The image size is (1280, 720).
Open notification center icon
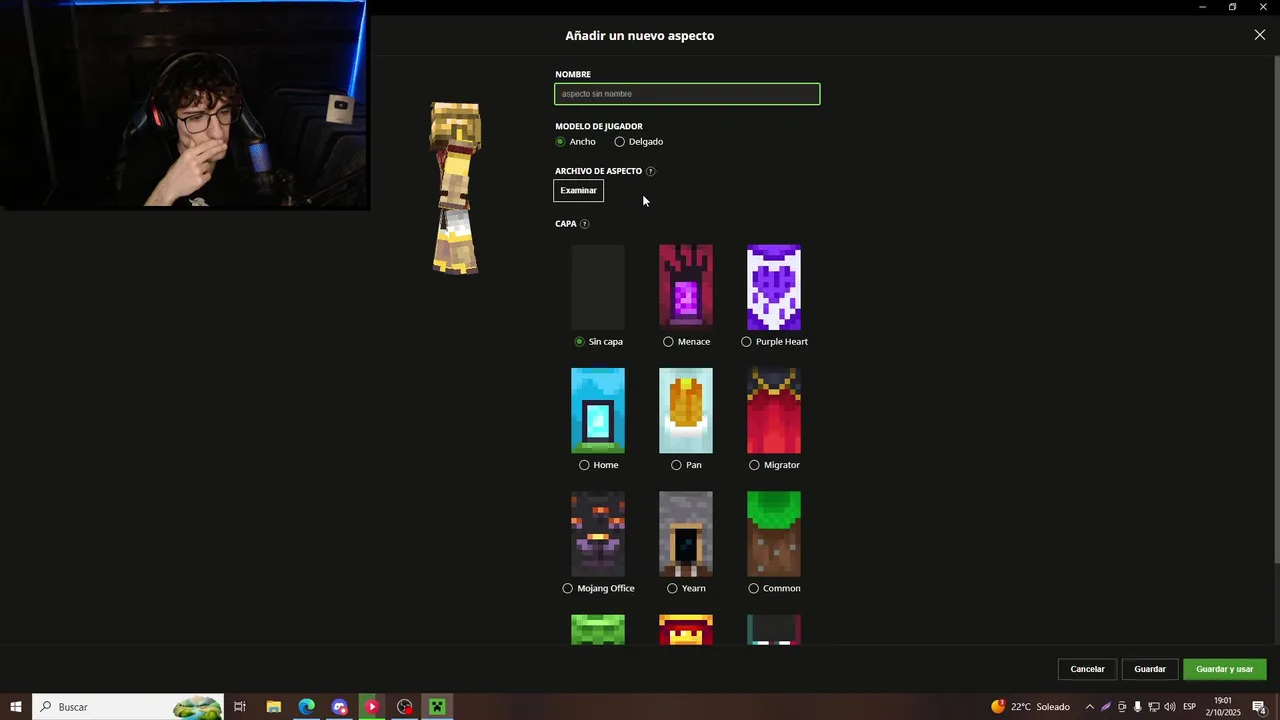(x=1259, y=707)
